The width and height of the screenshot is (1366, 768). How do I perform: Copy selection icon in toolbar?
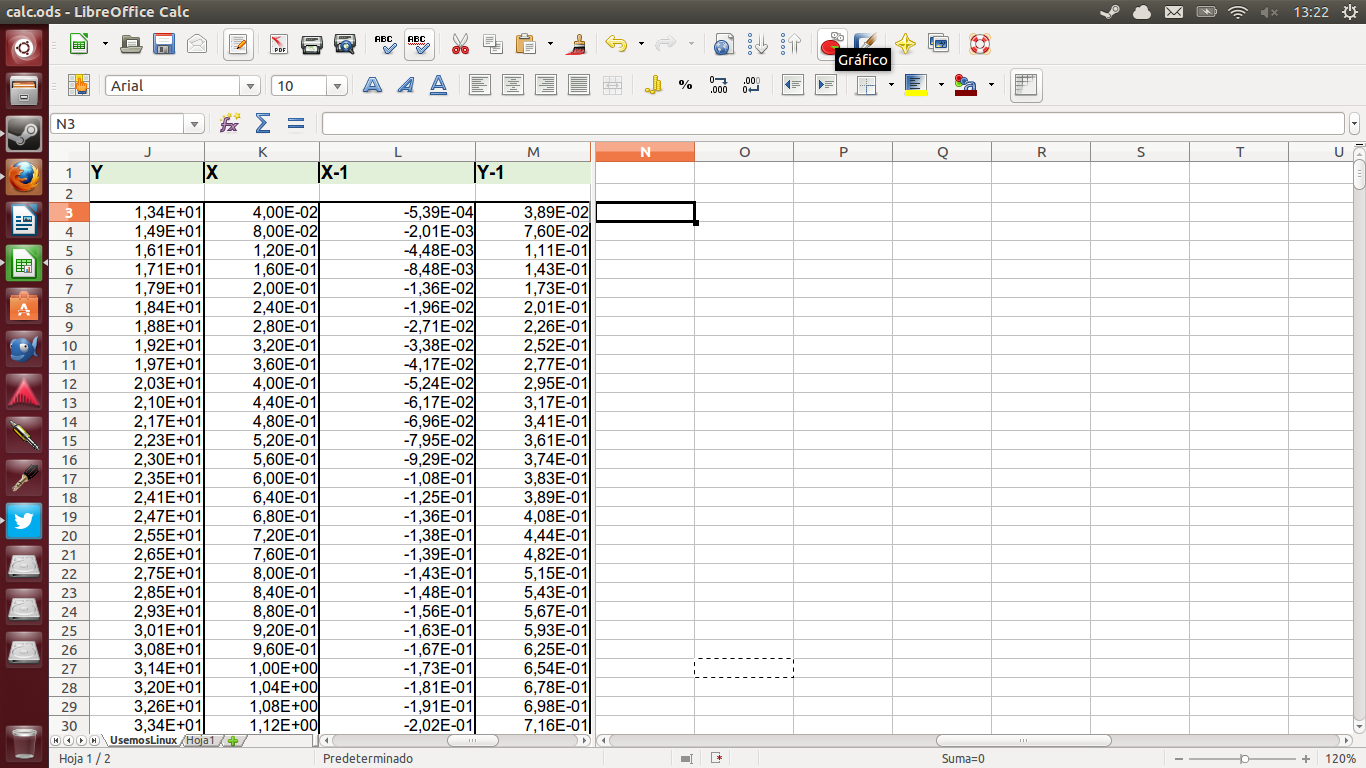click(x=493, y=44)
